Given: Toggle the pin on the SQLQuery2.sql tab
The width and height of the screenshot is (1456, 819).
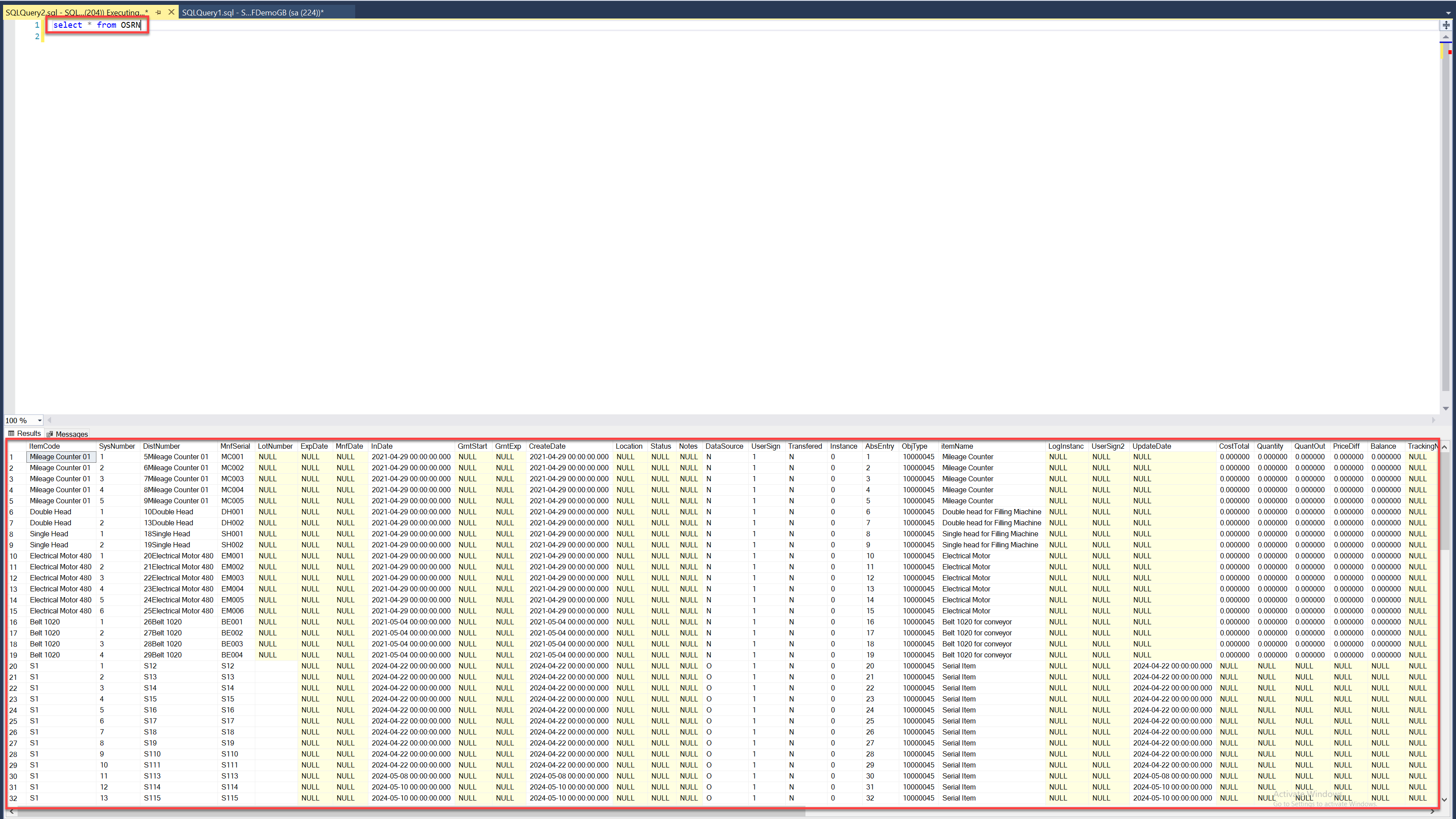Looking at the screenshot, I should pyautogui.click(x=158, y=12).
